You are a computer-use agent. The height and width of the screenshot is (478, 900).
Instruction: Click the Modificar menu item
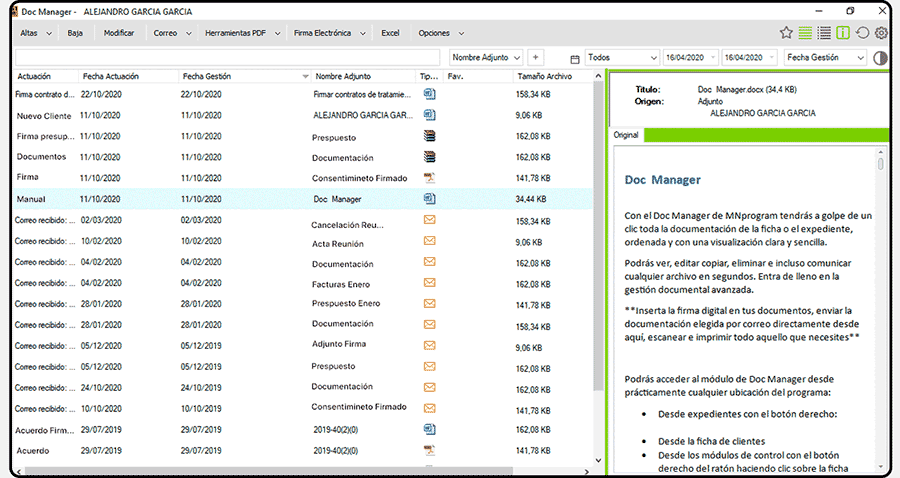point(119,33)
